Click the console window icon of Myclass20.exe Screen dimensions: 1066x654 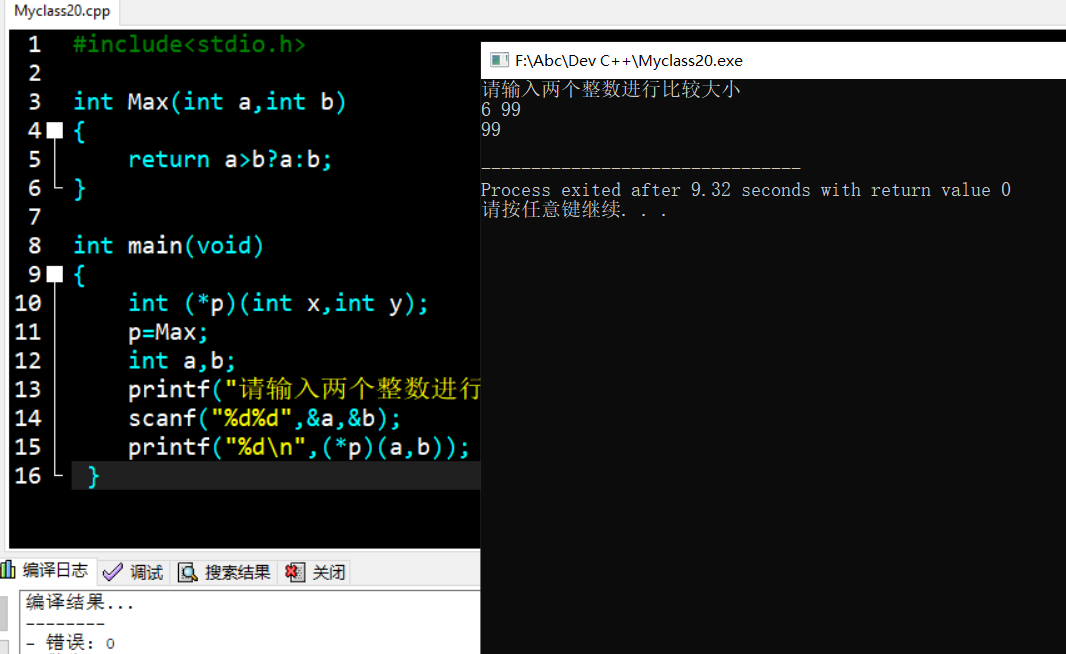click(499, 61)
